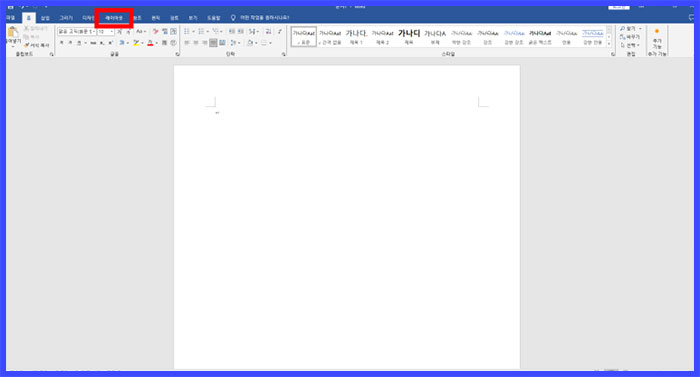Toggle strikethrough formatting
700x377 pixels.
pos(93,43)
